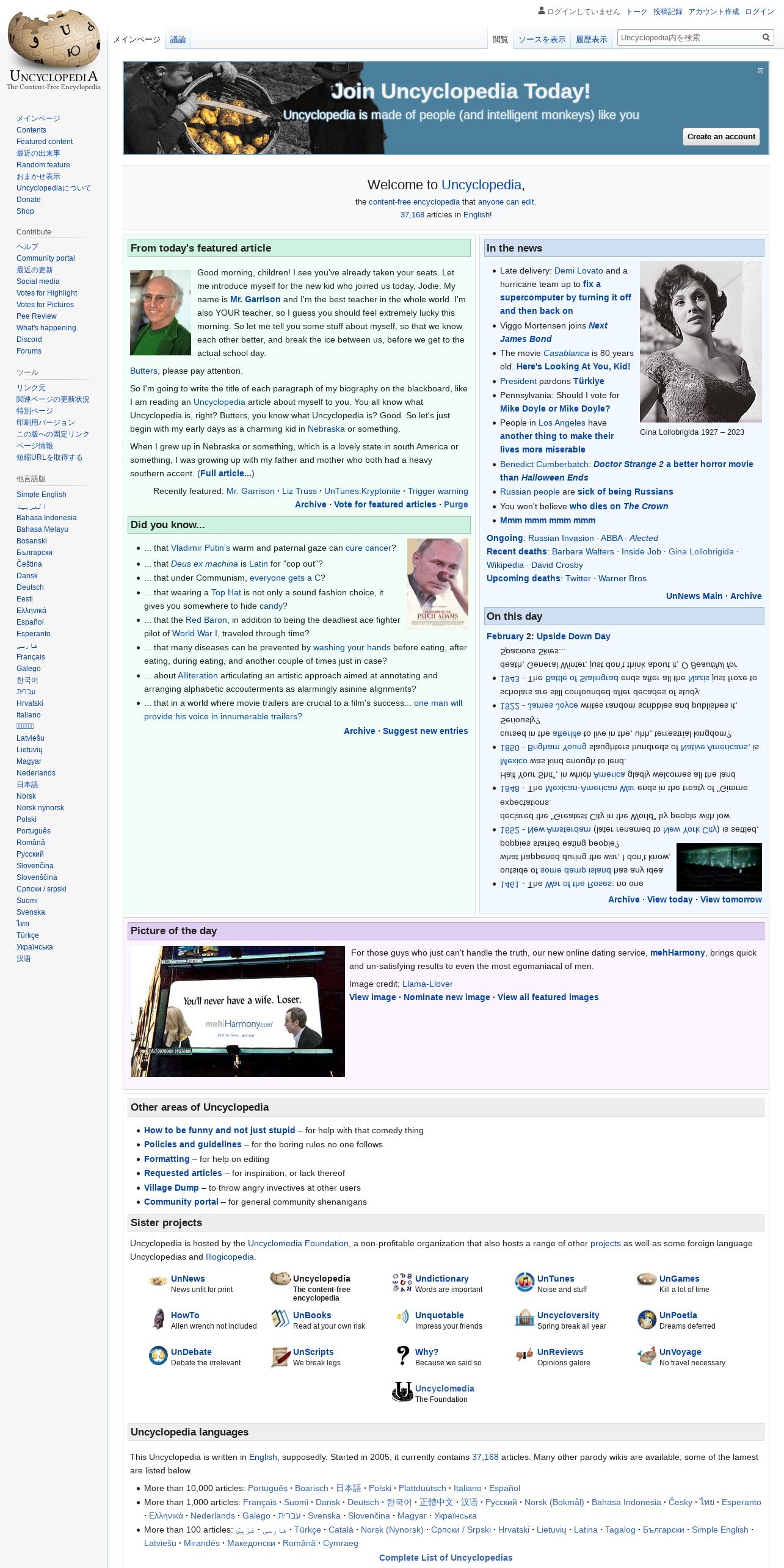Screen dimensions: 784x1568
Task: Click the Mr. Garrison bold link
Action: pos(255,299)
